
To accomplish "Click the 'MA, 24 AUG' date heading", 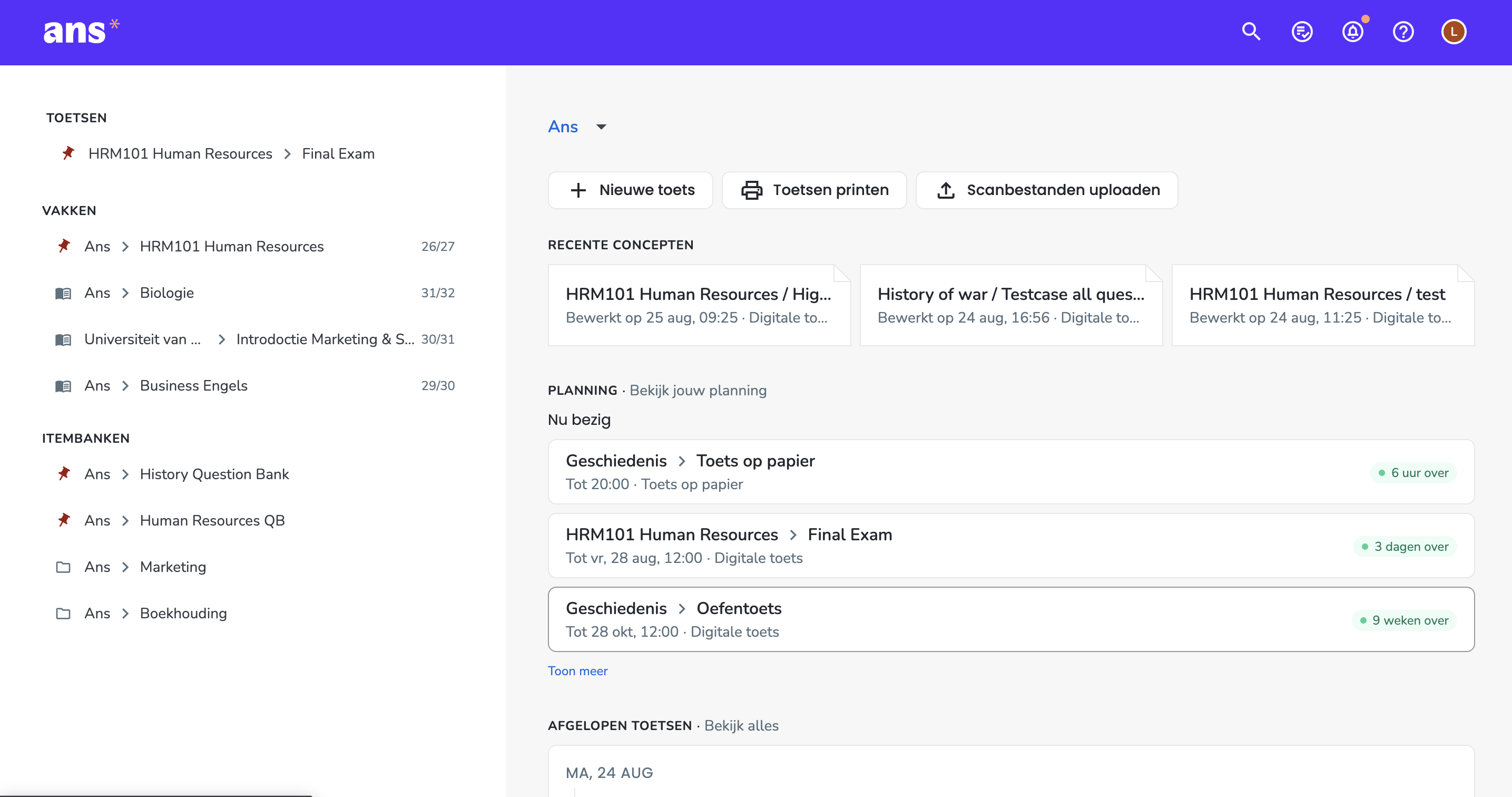I will tap(609, 773).
